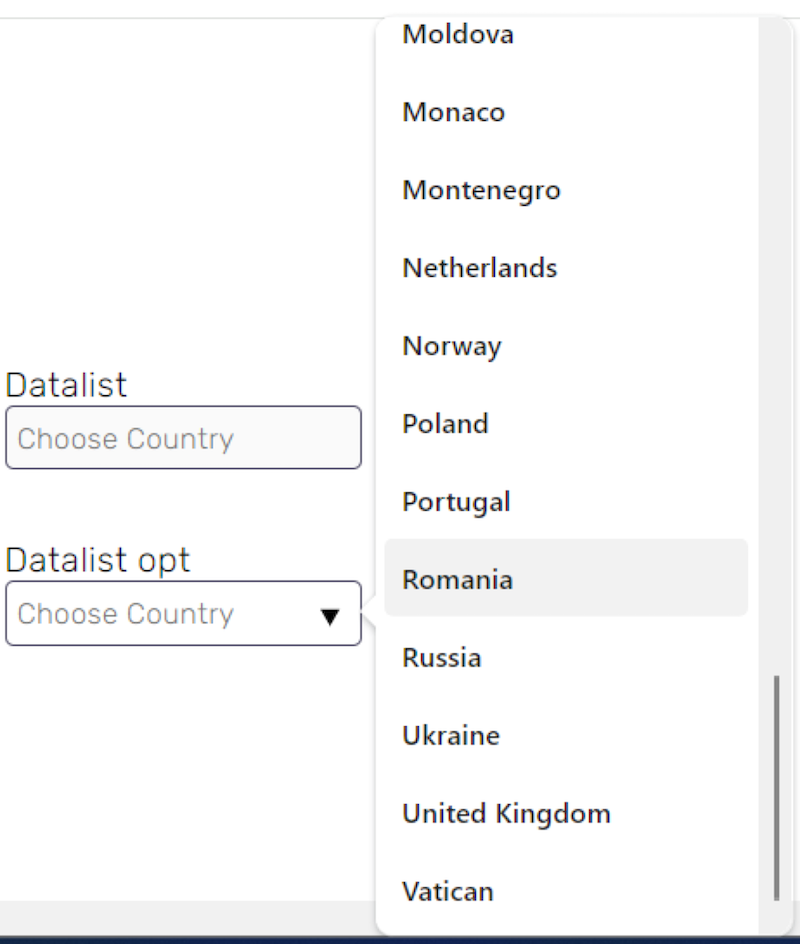Pick Montenegro from the options
The height and width of the screenshot is (944, 800).
[x=566, y=190]
